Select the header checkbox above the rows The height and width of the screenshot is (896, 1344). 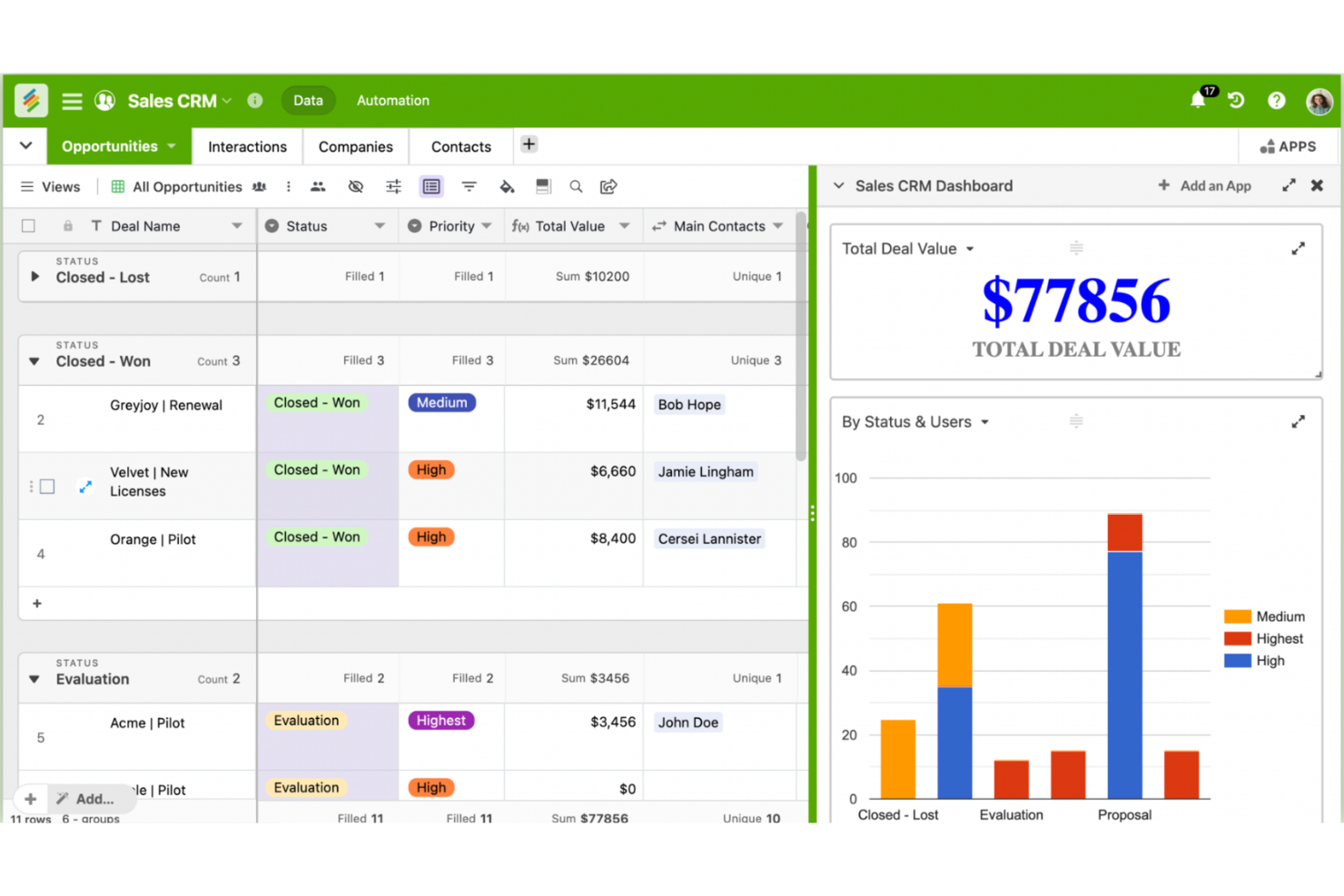pyautogui.click(x=28, y=225)
